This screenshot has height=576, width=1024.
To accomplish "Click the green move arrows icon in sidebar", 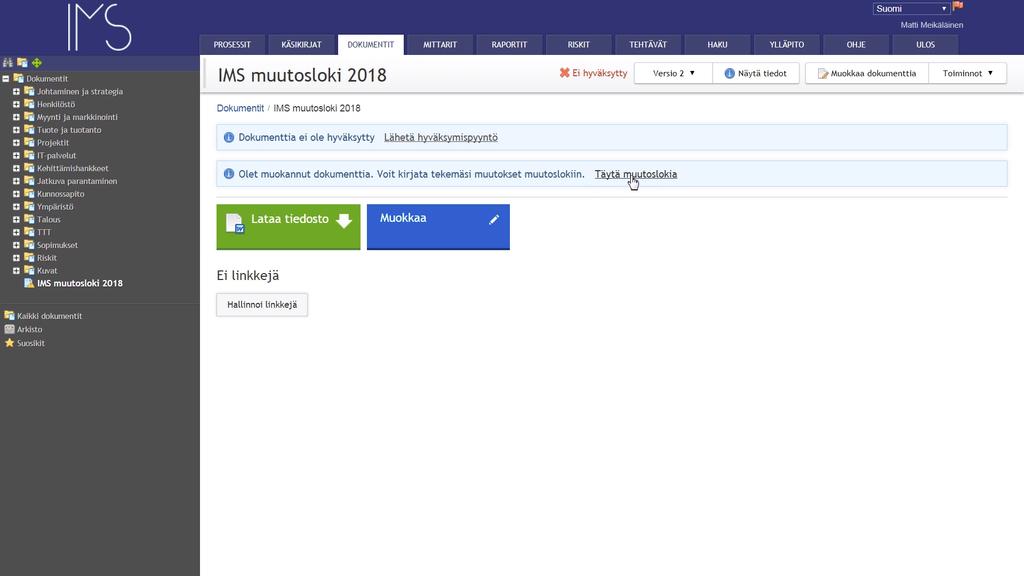I will 37,63.
